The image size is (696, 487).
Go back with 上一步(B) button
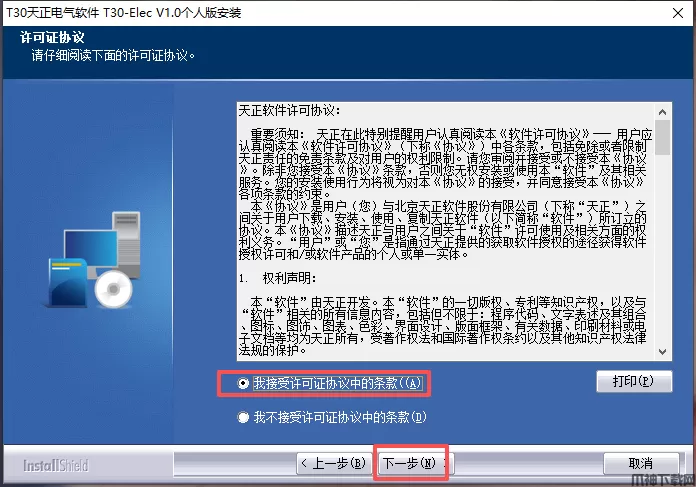pos(334,463)
